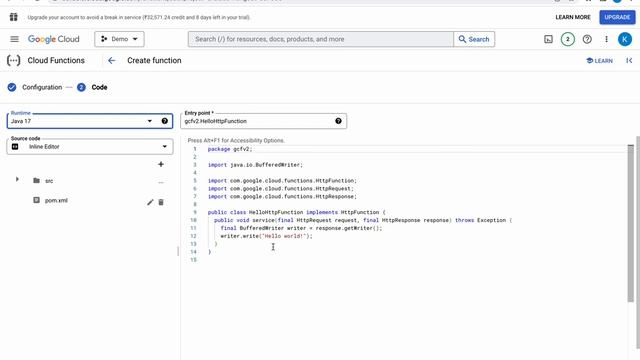Image resolution: width=640 pixels, height=360 pixels.
Task: Click the 'public class HelloHttpFunction' line
Action: coord(296,212)
